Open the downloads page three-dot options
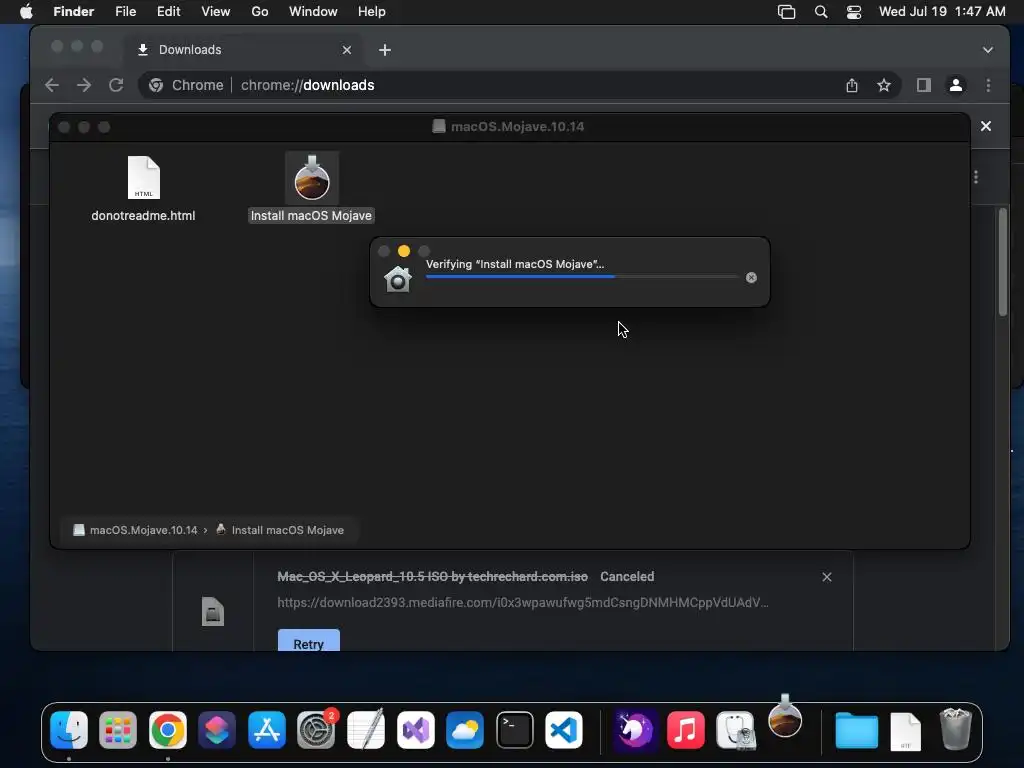Viewport: 1024px width, 768px height. 976,177
